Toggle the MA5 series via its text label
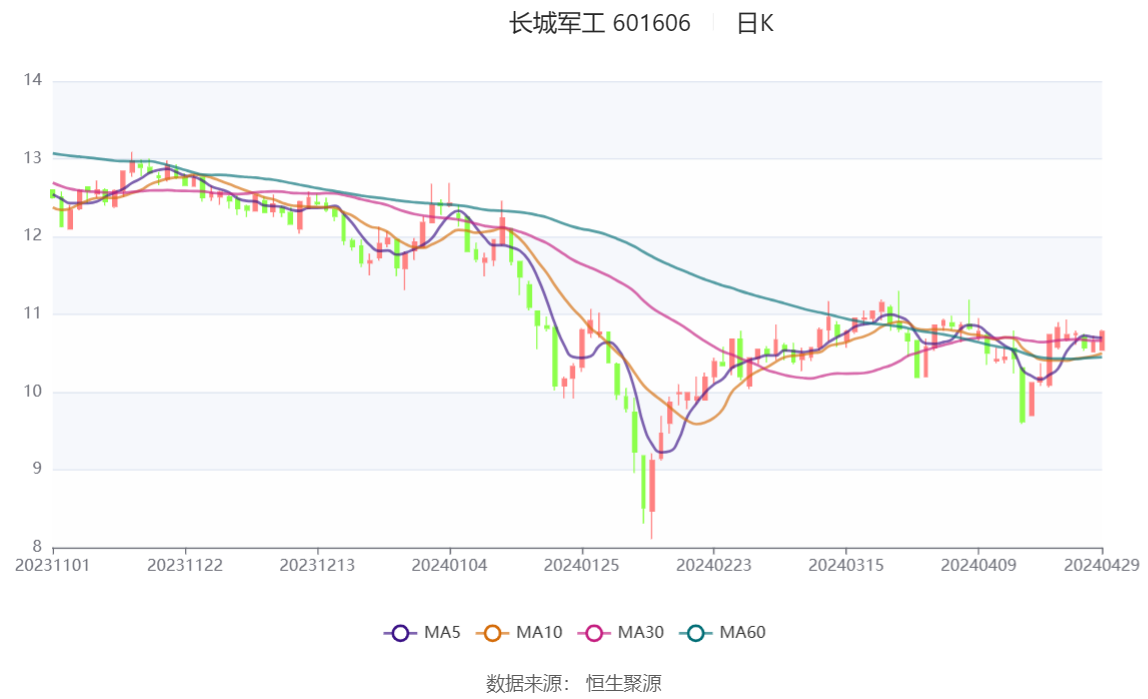The height and width of the screenshot is (699, 1148). (442, 632)
